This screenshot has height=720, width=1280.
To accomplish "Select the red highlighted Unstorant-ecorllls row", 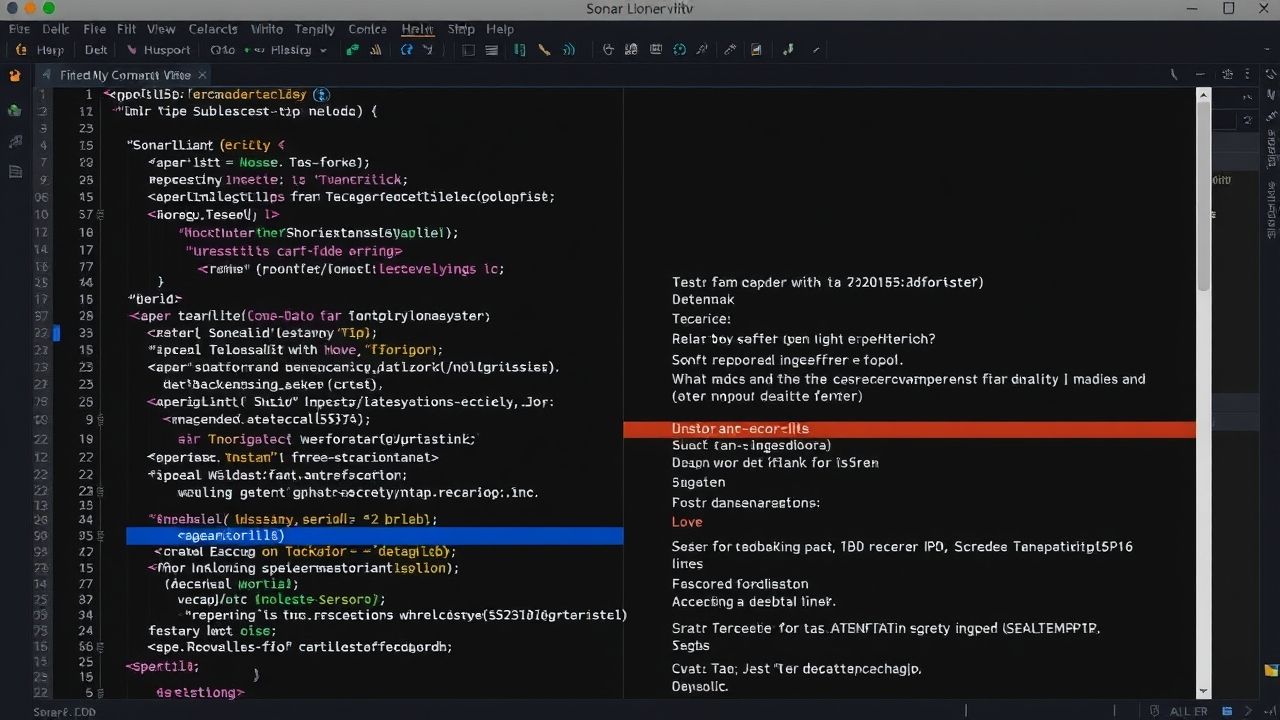I will 909,429.
